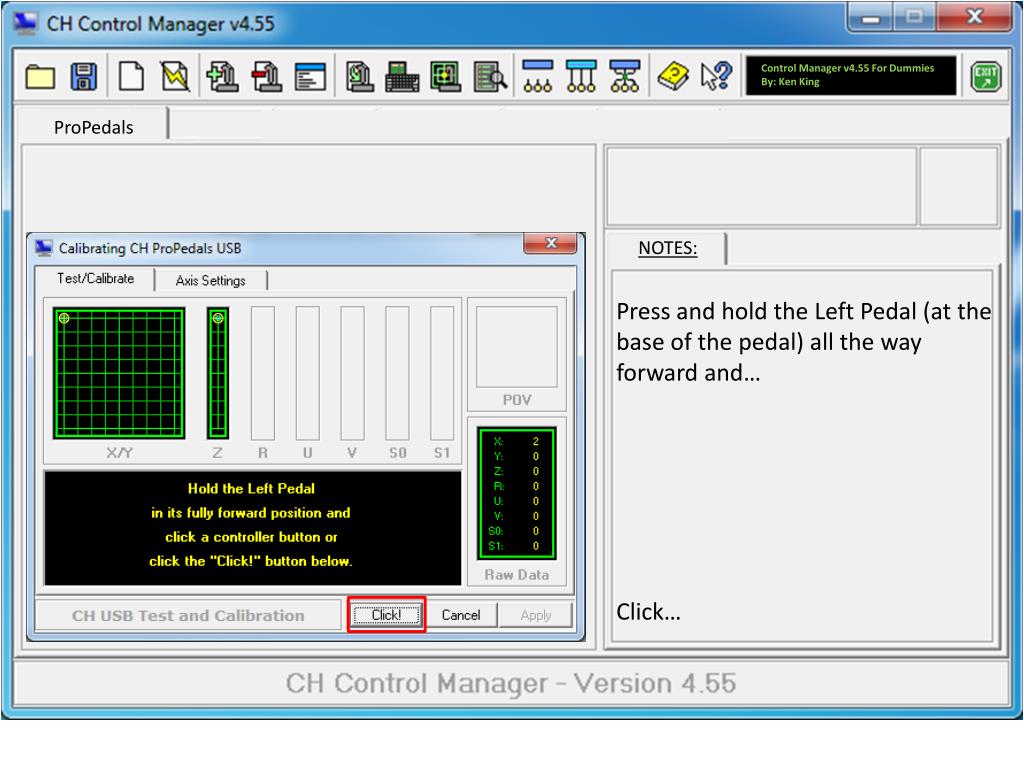Viewport: 1024px width, 768px height.
Task: Click the Calibrating dialog title icon
Action: [44, 248]
